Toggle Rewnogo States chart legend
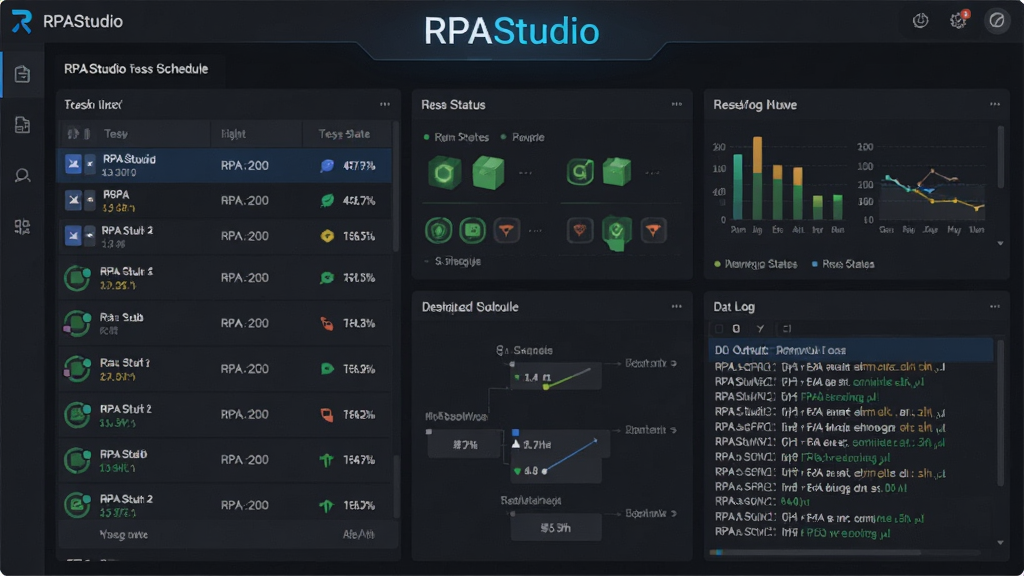1024x576 pixels. click(756, 264)
